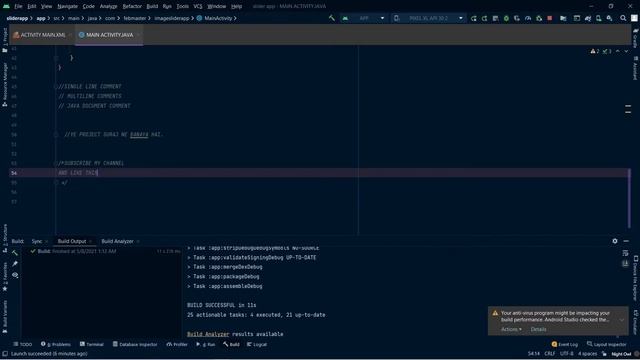The width and height of the screenshot is (640, 360).
Task: Open Project Structure from toolbar
Action: coord(563,18)
